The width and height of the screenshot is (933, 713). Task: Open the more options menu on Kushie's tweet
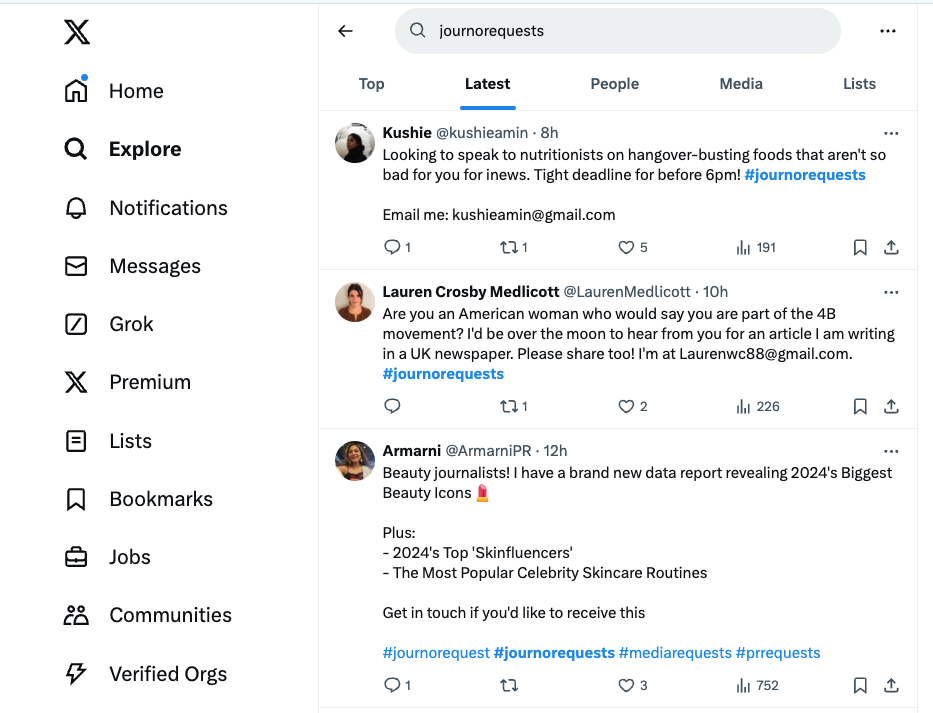pos(891,132)
